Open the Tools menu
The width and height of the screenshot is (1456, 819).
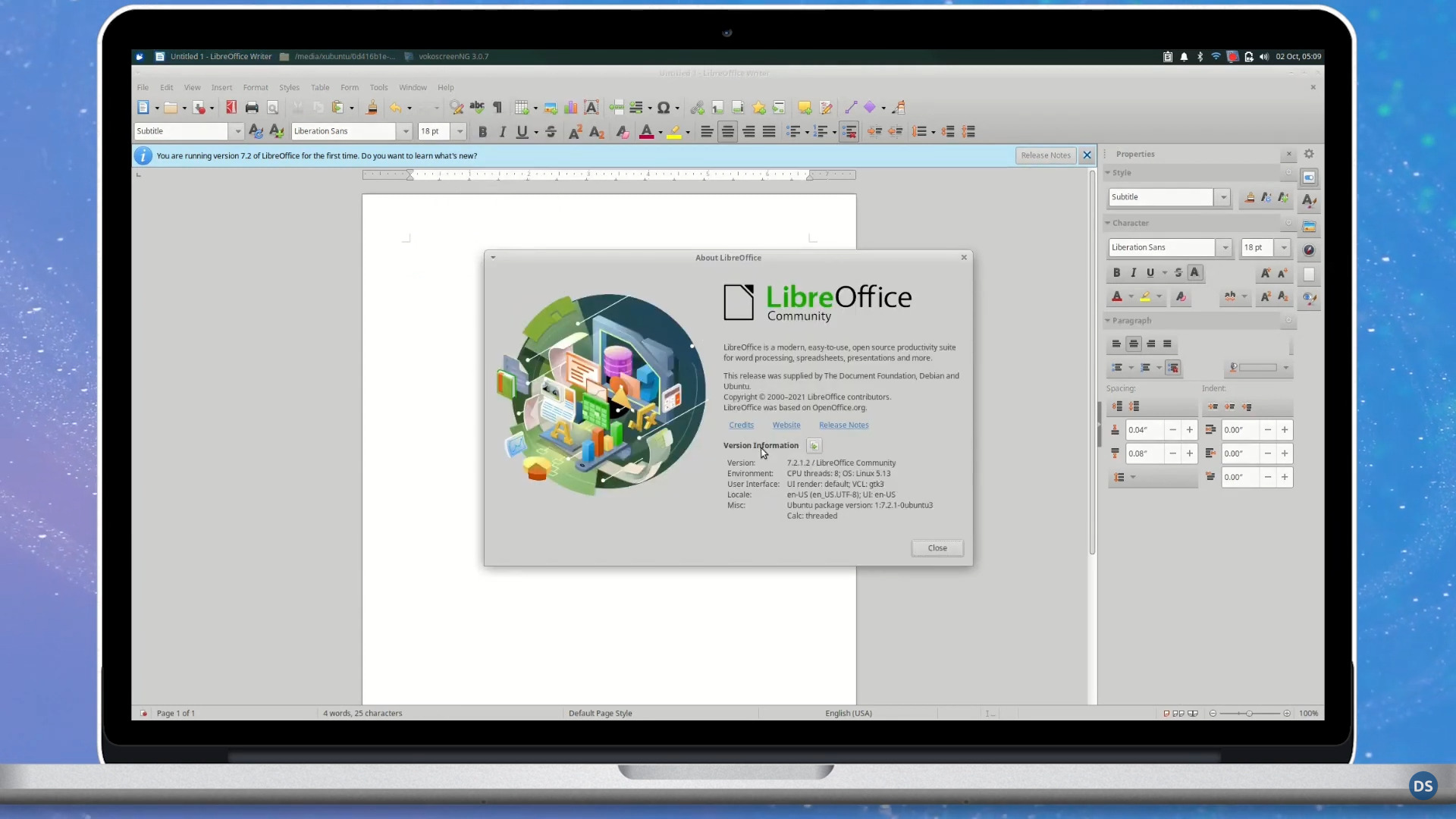tap(378, 88)
